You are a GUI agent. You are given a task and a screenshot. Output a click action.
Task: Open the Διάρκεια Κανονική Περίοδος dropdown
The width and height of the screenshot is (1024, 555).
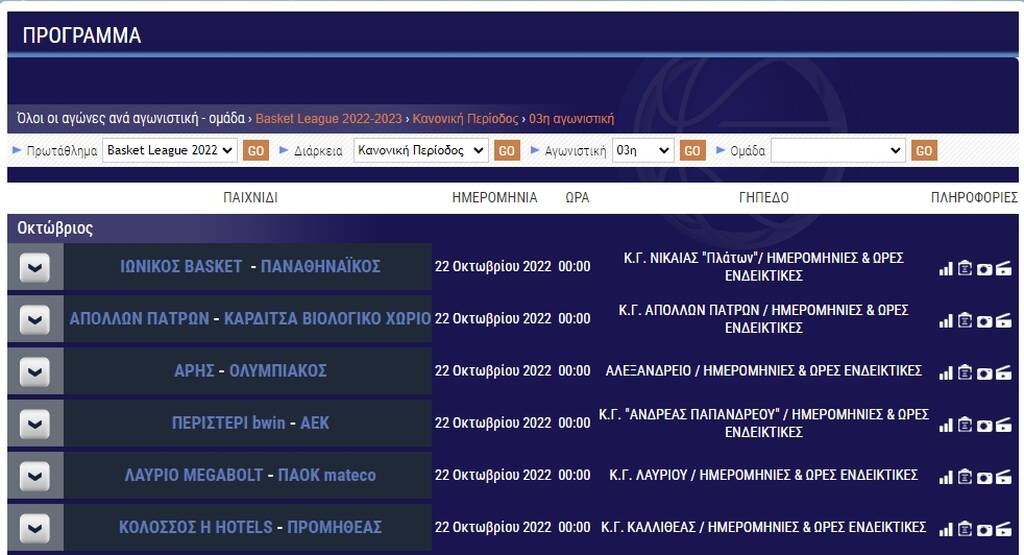[x=421, y=150]
